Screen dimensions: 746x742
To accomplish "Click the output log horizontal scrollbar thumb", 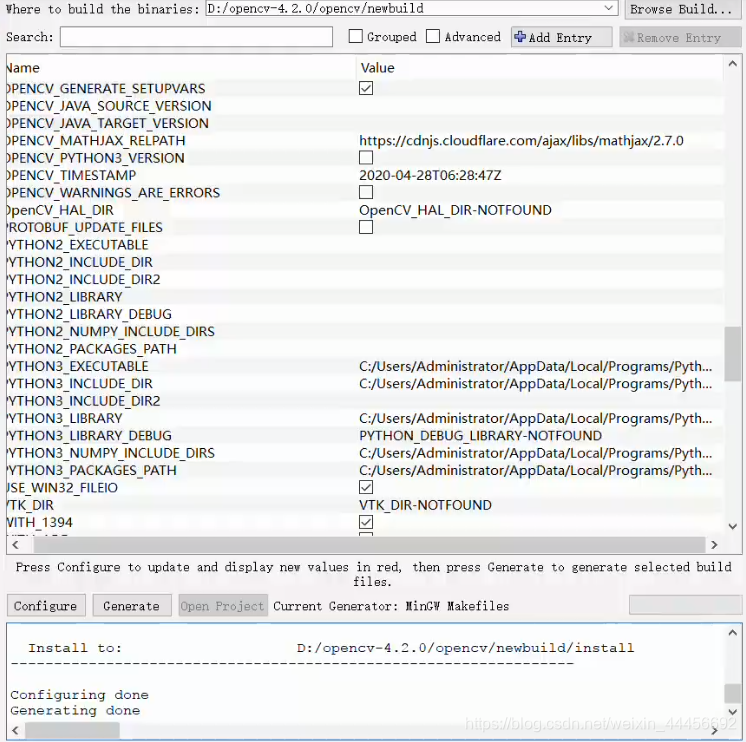I will 72,730.
